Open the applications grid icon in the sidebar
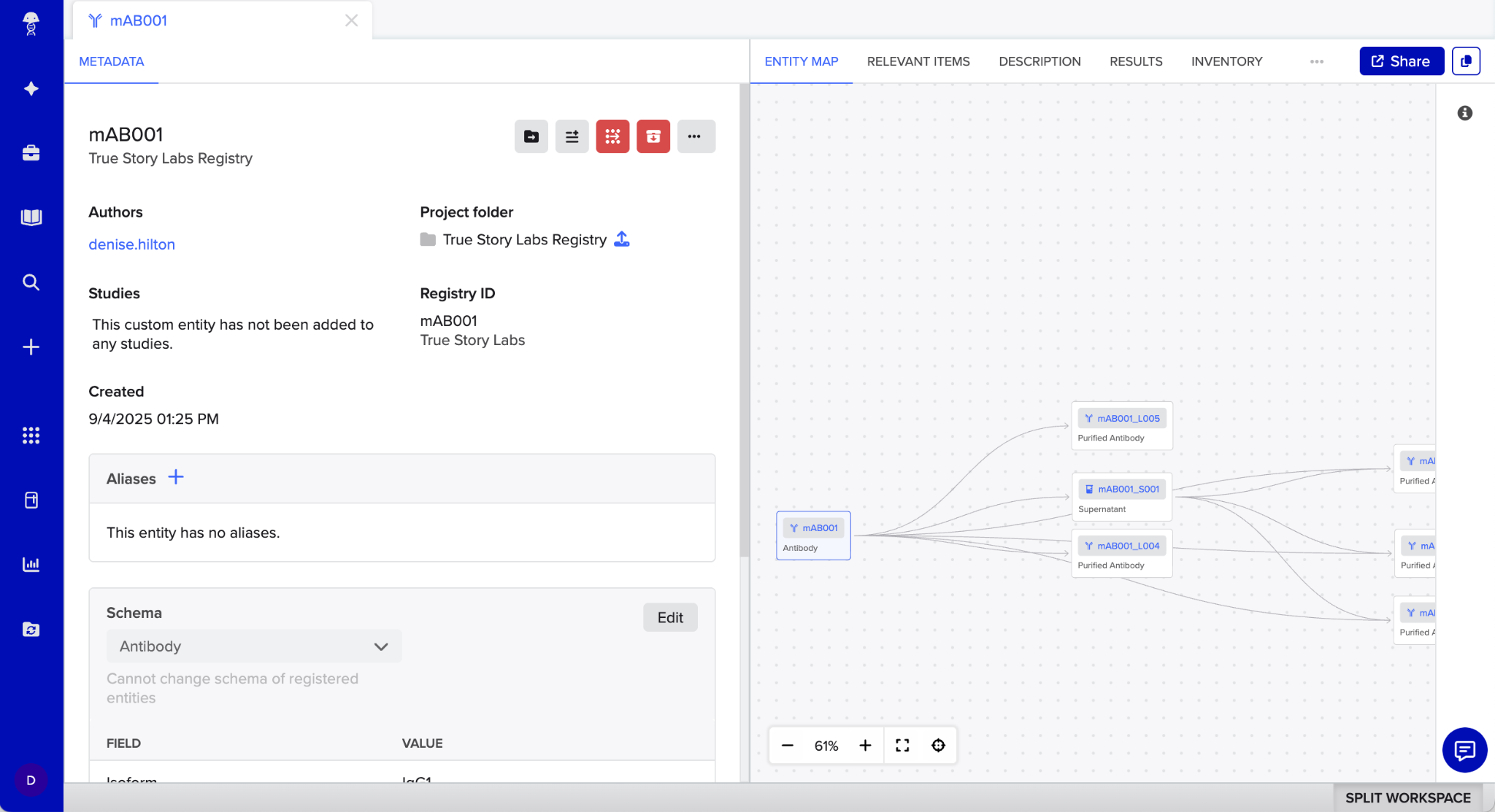The image size is (1495, 812). point(31,436)
